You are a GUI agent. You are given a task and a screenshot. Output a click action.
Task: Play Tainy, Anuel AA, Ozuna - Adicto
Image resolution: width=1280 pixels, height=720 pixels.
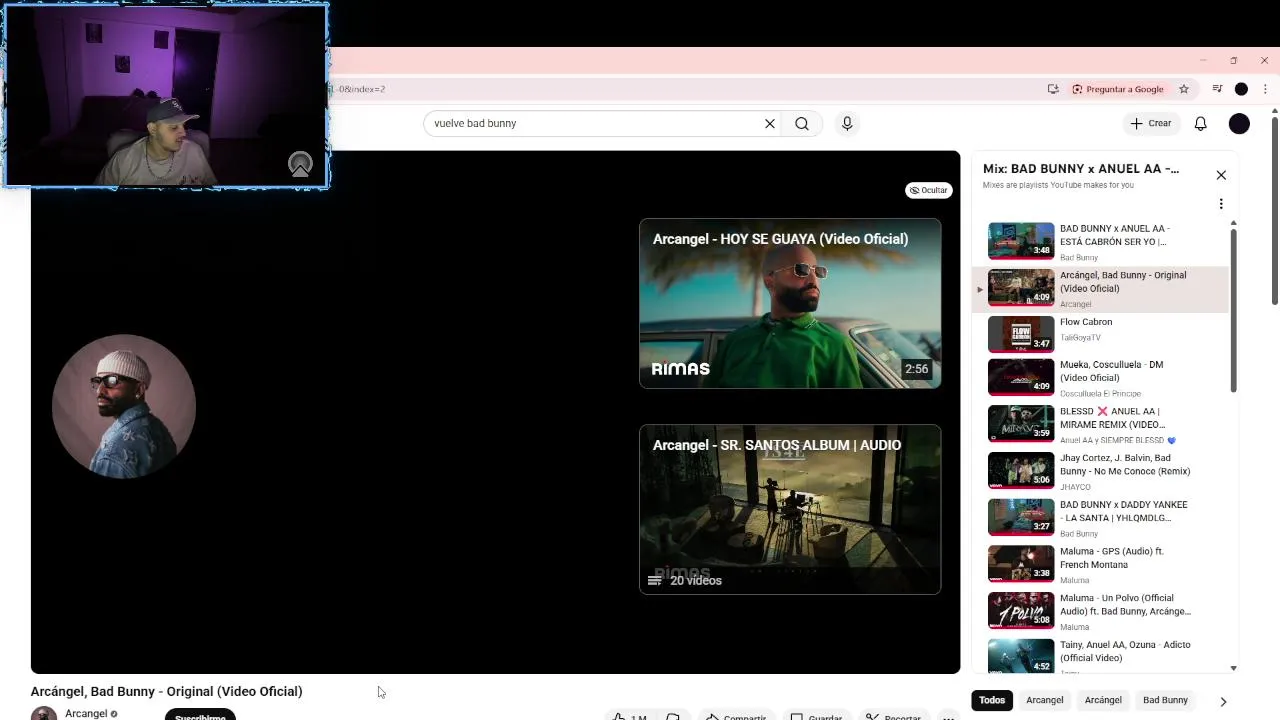(1100, 655)
